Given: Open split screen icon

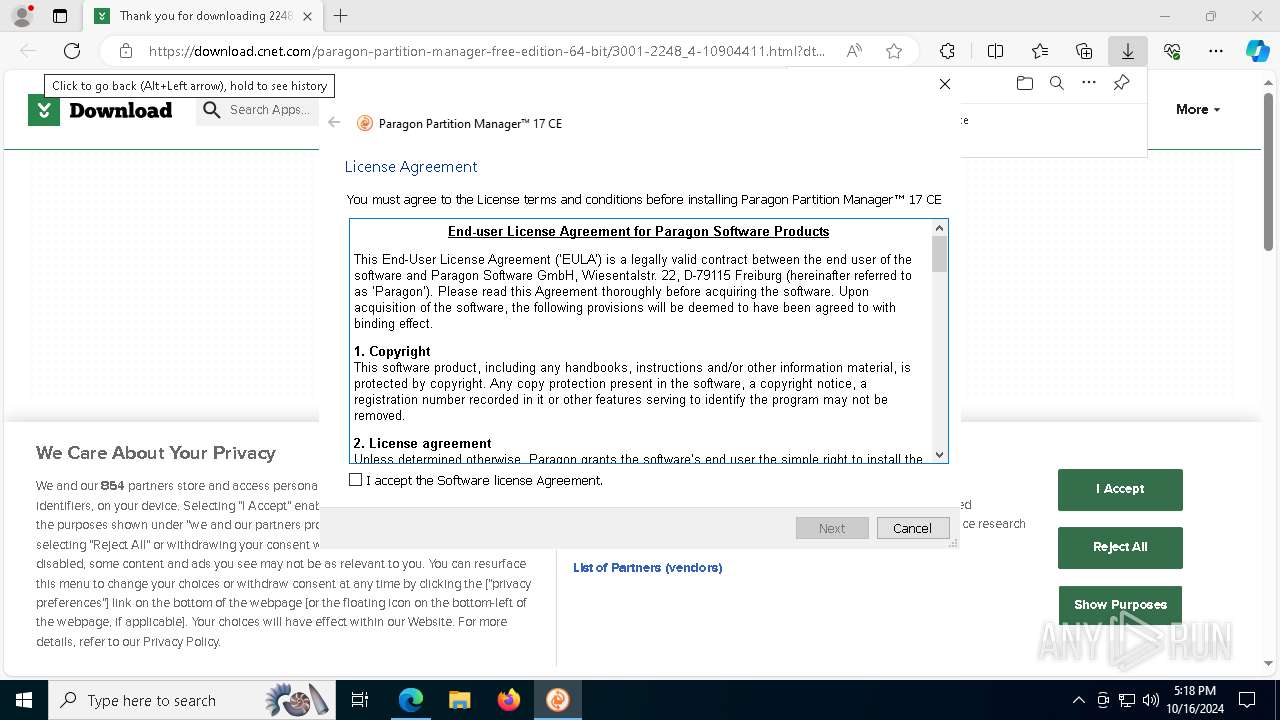Looking at the screenshot, I should point(995,51).
